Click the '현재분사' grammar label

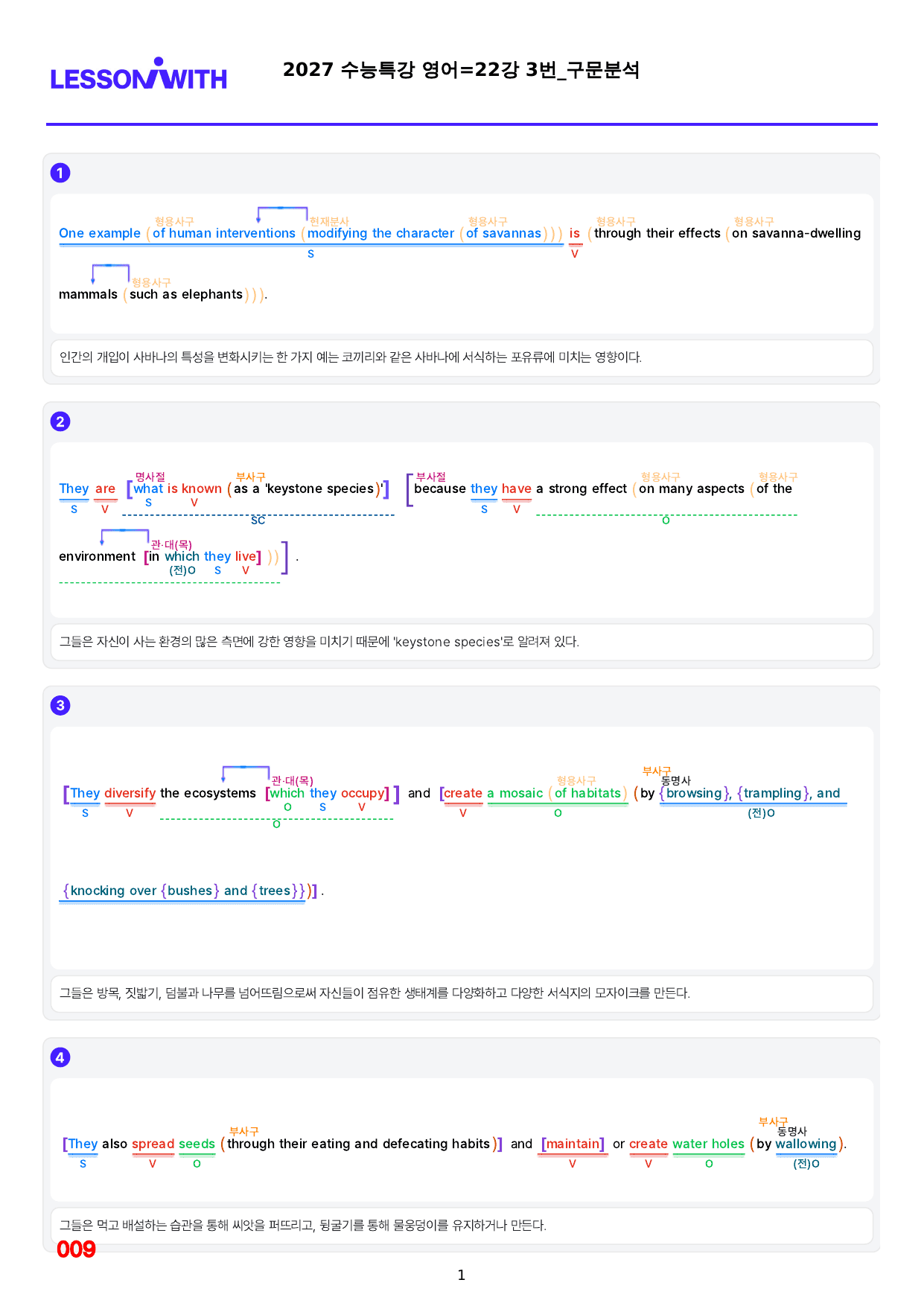(329, 221)
